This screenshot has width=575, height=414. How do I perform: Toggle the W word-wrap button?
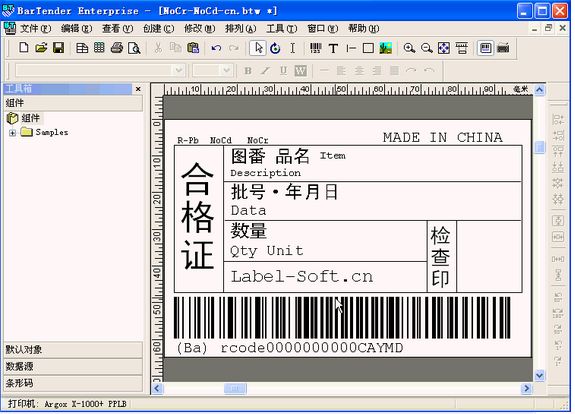point(301,70)
